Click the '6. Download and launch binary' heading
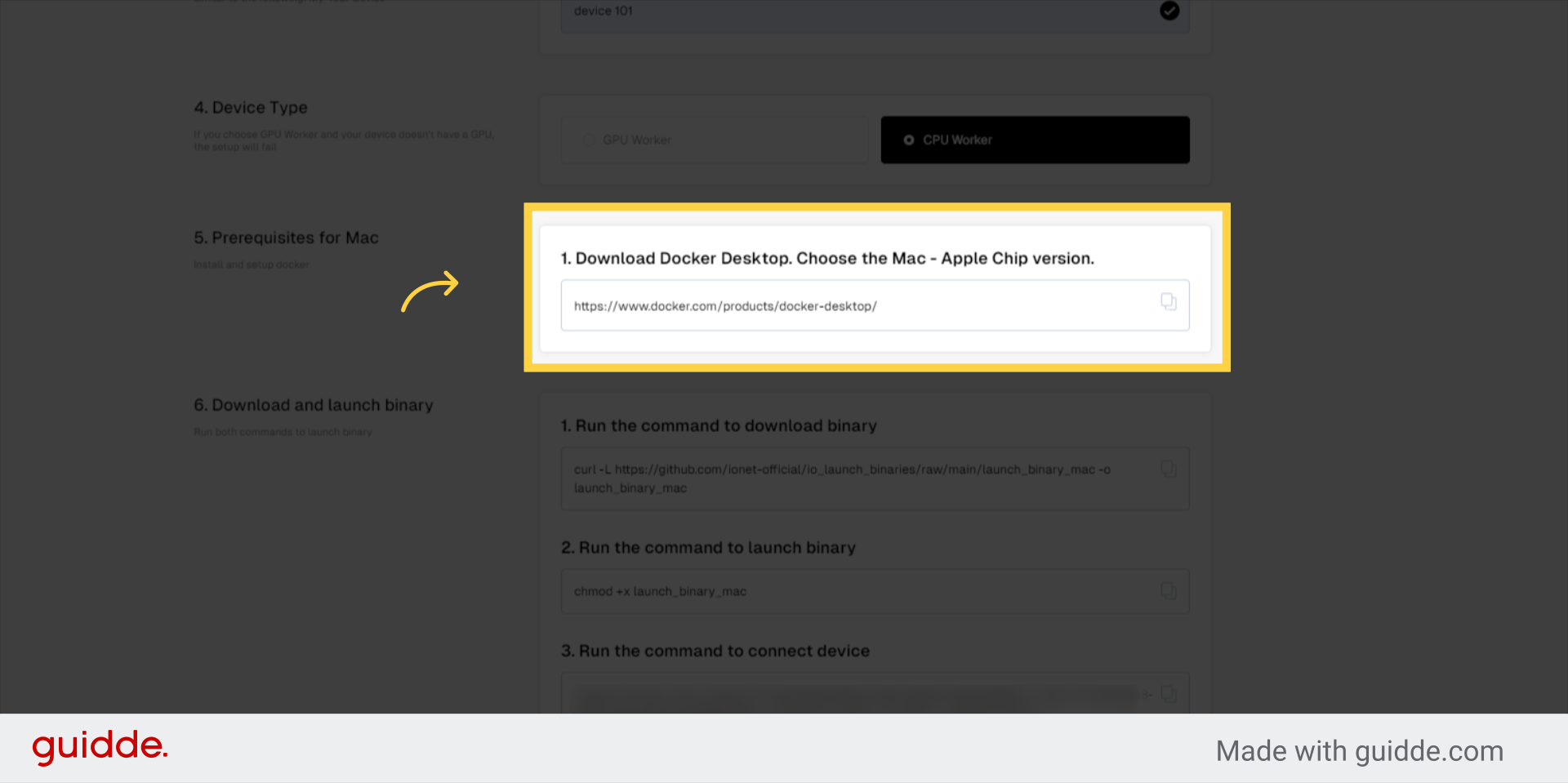Viewport: 1568px width, 783px height. pos(314,405)
